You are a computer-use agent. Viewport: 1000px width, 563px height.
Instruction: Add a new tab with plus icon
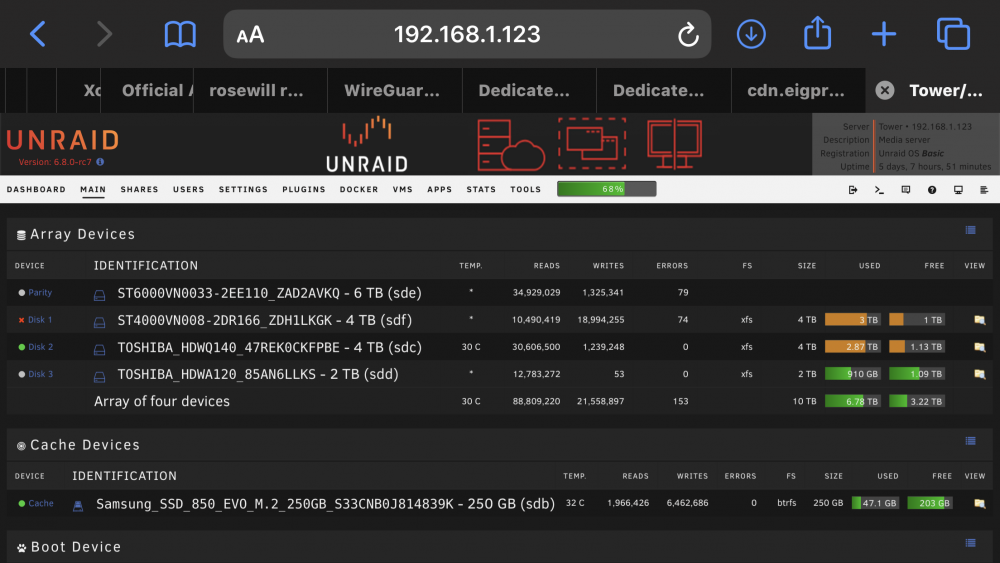tap(883, 34)
